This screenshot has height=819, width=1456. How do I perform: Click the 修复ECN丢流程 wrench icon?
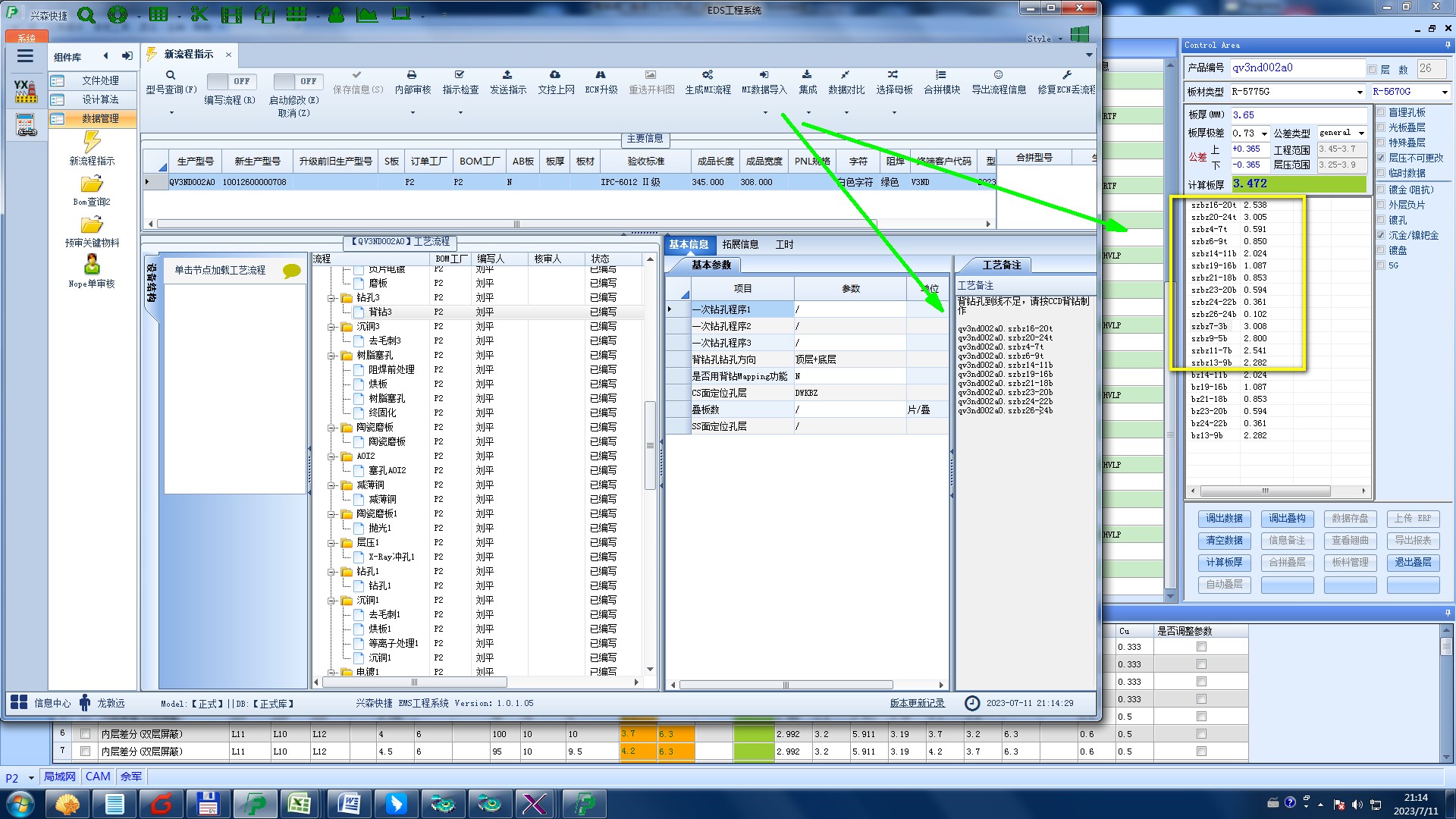tap(1066, 75)
